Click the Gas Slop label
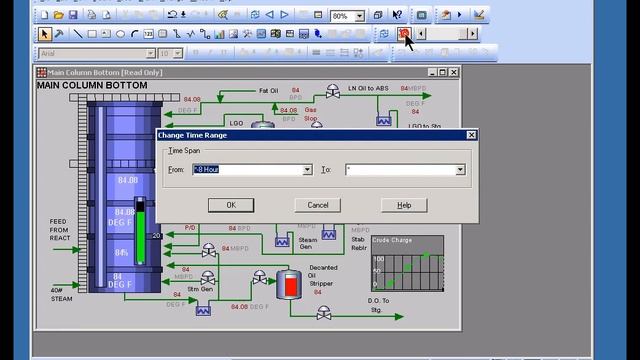This screenshot has height=360, width=640. [310, 114]
